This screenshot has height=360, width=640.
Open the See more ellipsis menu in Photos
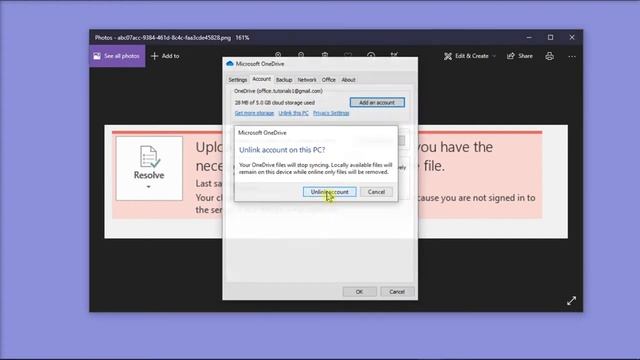(572, 56)
